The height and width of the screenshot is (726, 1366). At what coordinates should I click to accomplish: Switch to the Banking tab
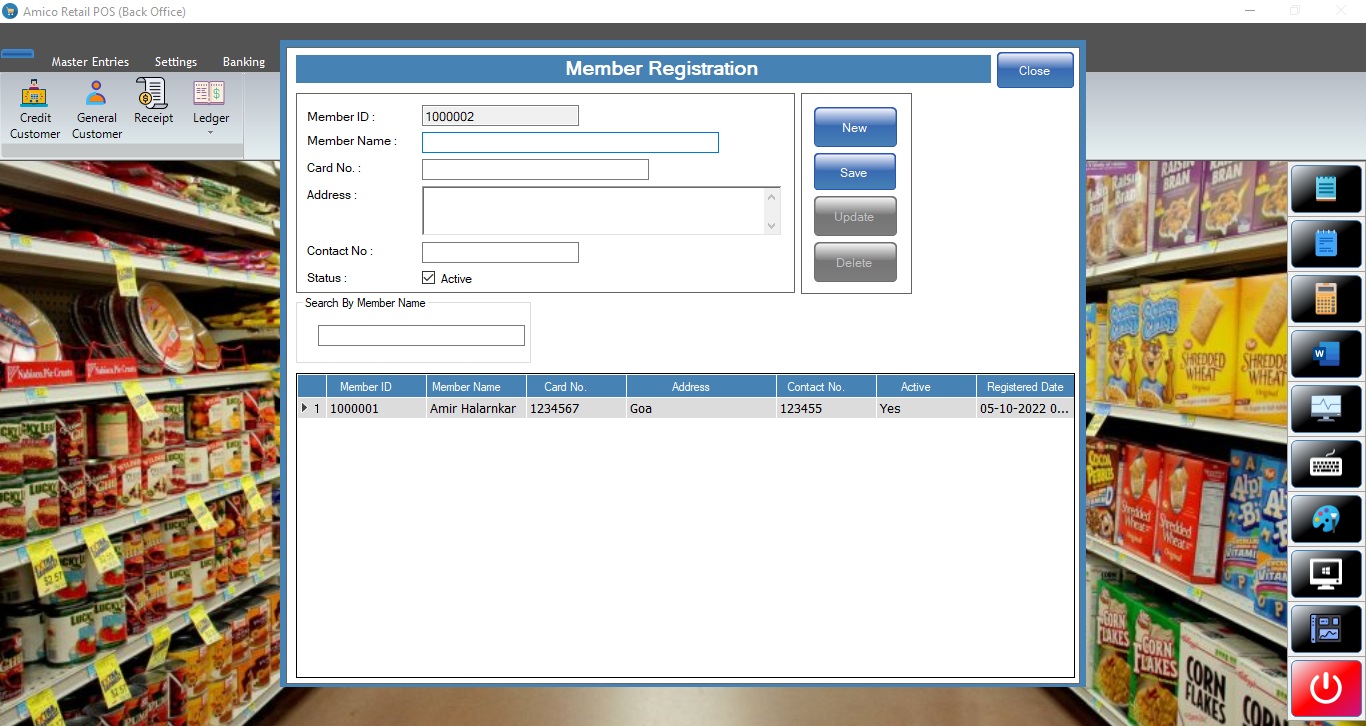[x=243, y=62]
